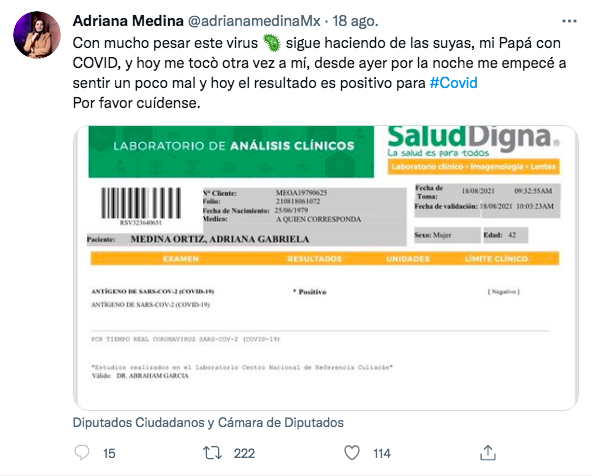Click the Diputados Ciudadanos y Cámara tagged accounts
This screenshot has height=476, width=592.
pyautogui.click(x=208, y=422)
